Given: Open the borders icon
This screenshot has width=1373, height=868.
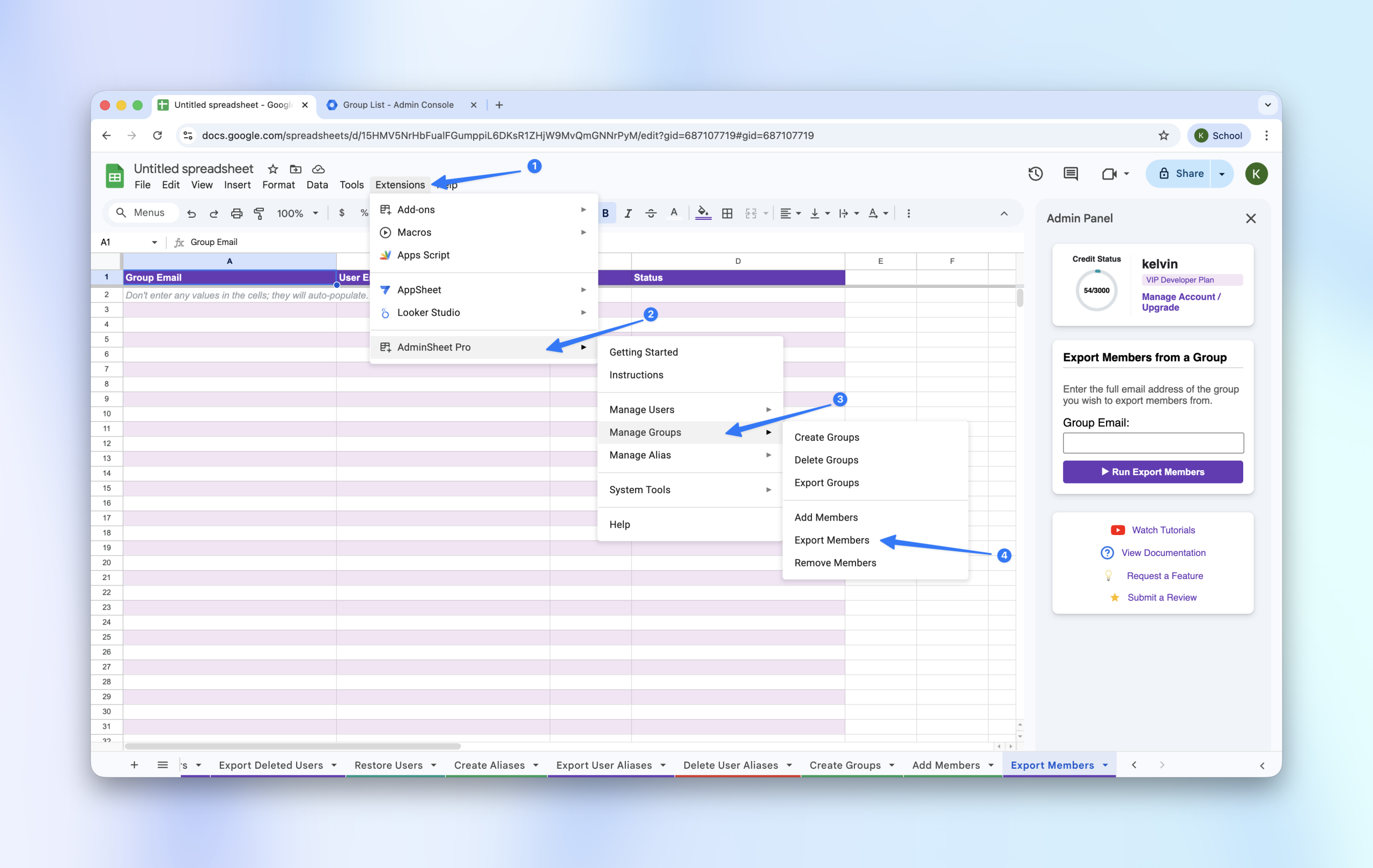Looking at the screenshot, I should (727, 213).
